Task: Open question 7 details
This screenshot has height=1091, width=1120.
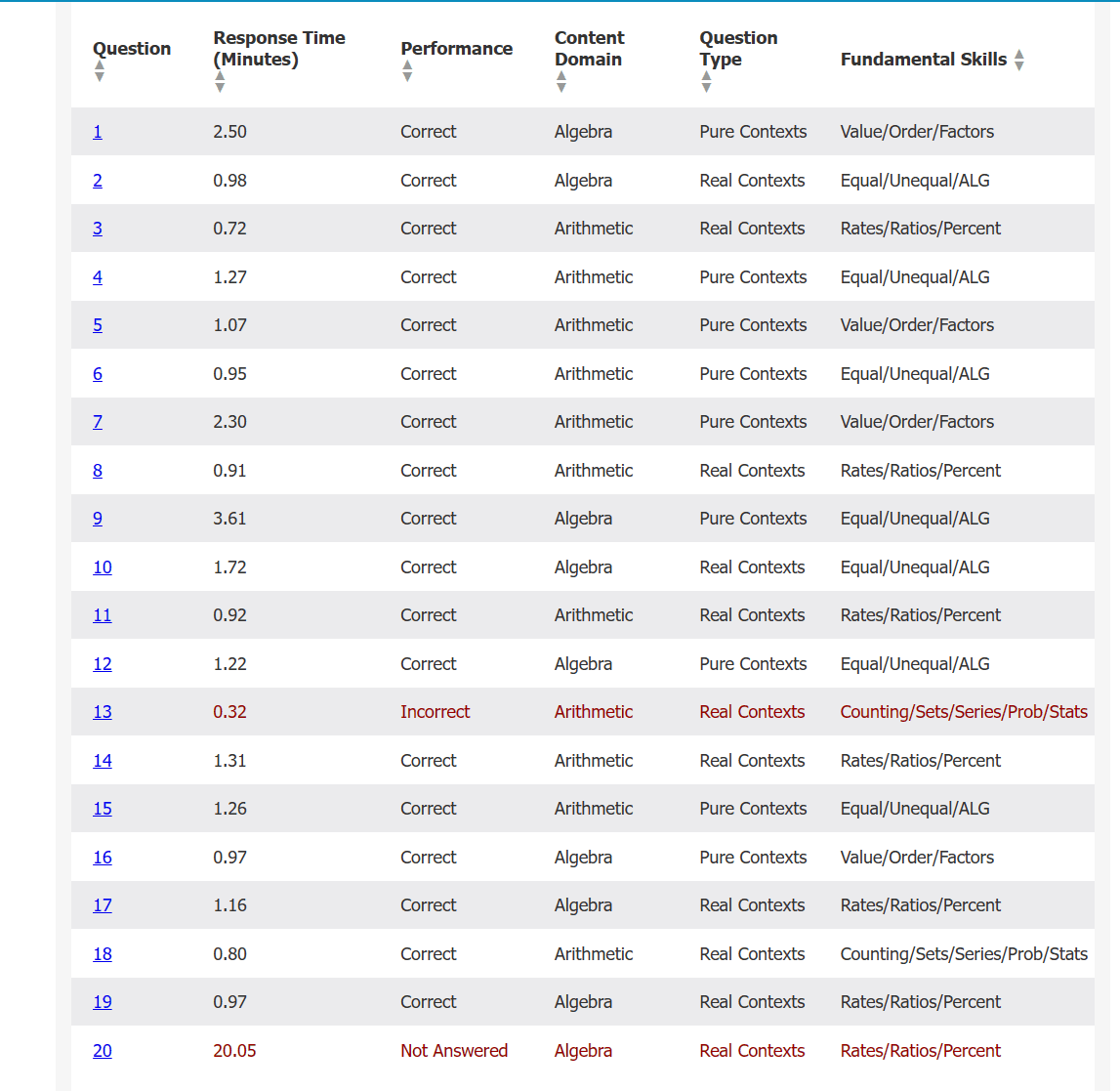Action: pos(97,421)
